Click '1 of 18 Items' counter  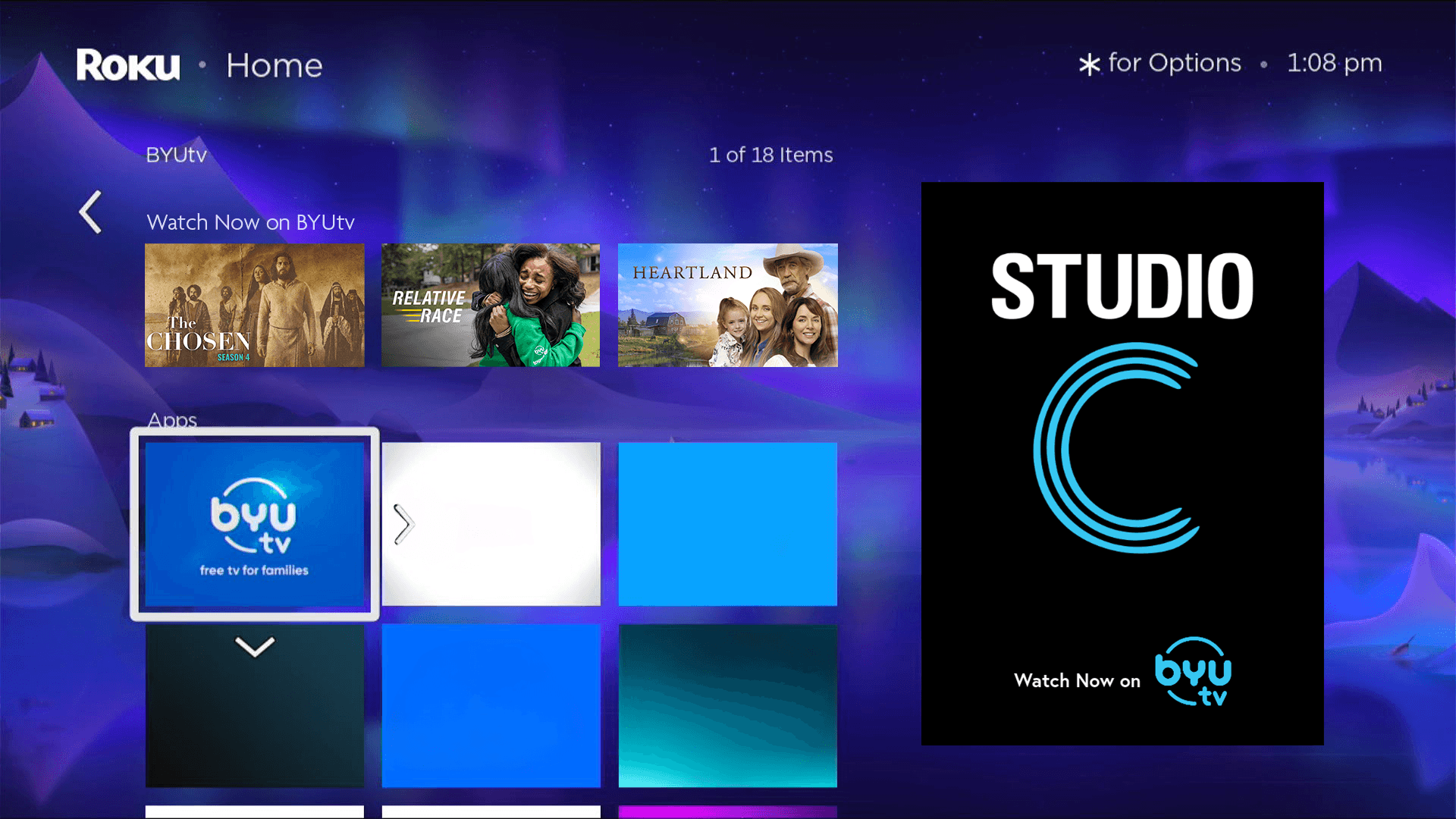coord(771,155)
